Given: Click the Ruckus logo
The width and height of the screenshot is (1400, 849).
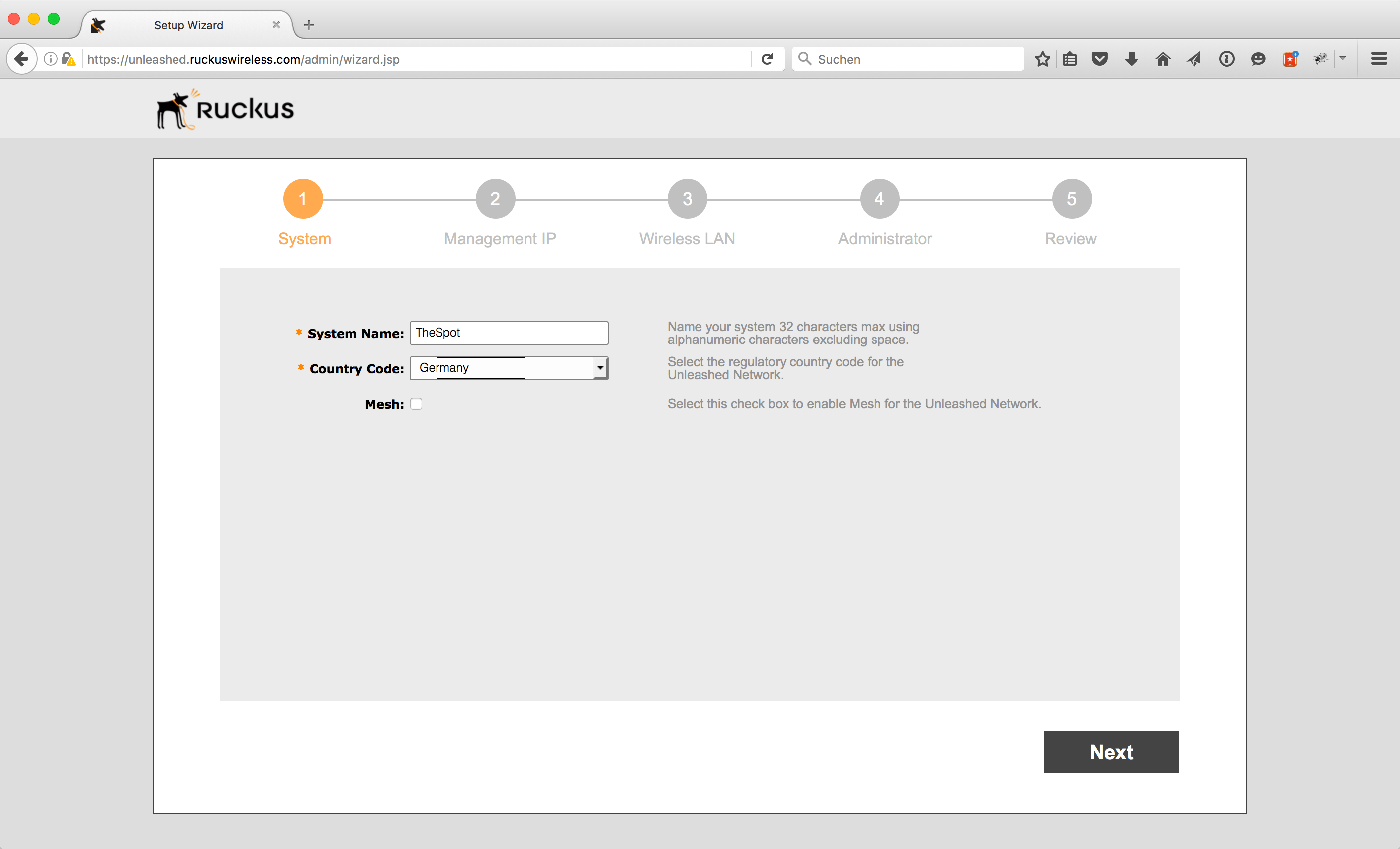Looking at the screenshot, I should click(225, 109).
